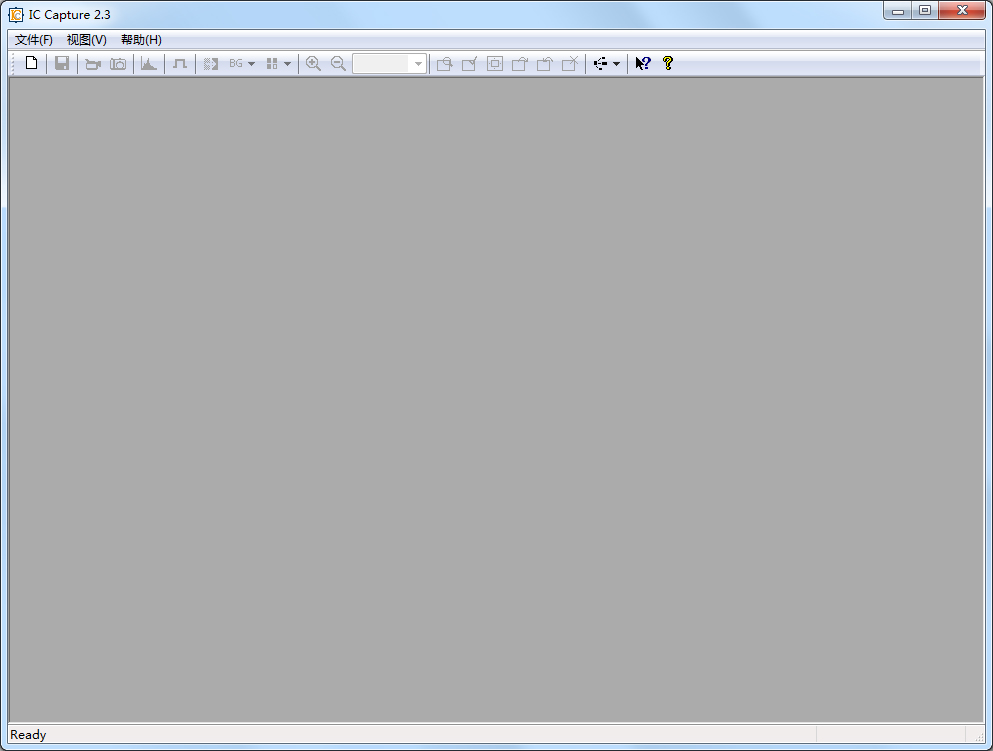The image size is (993, 751).
Task: Close the IC Capture window
Action: tap(962, 11)
